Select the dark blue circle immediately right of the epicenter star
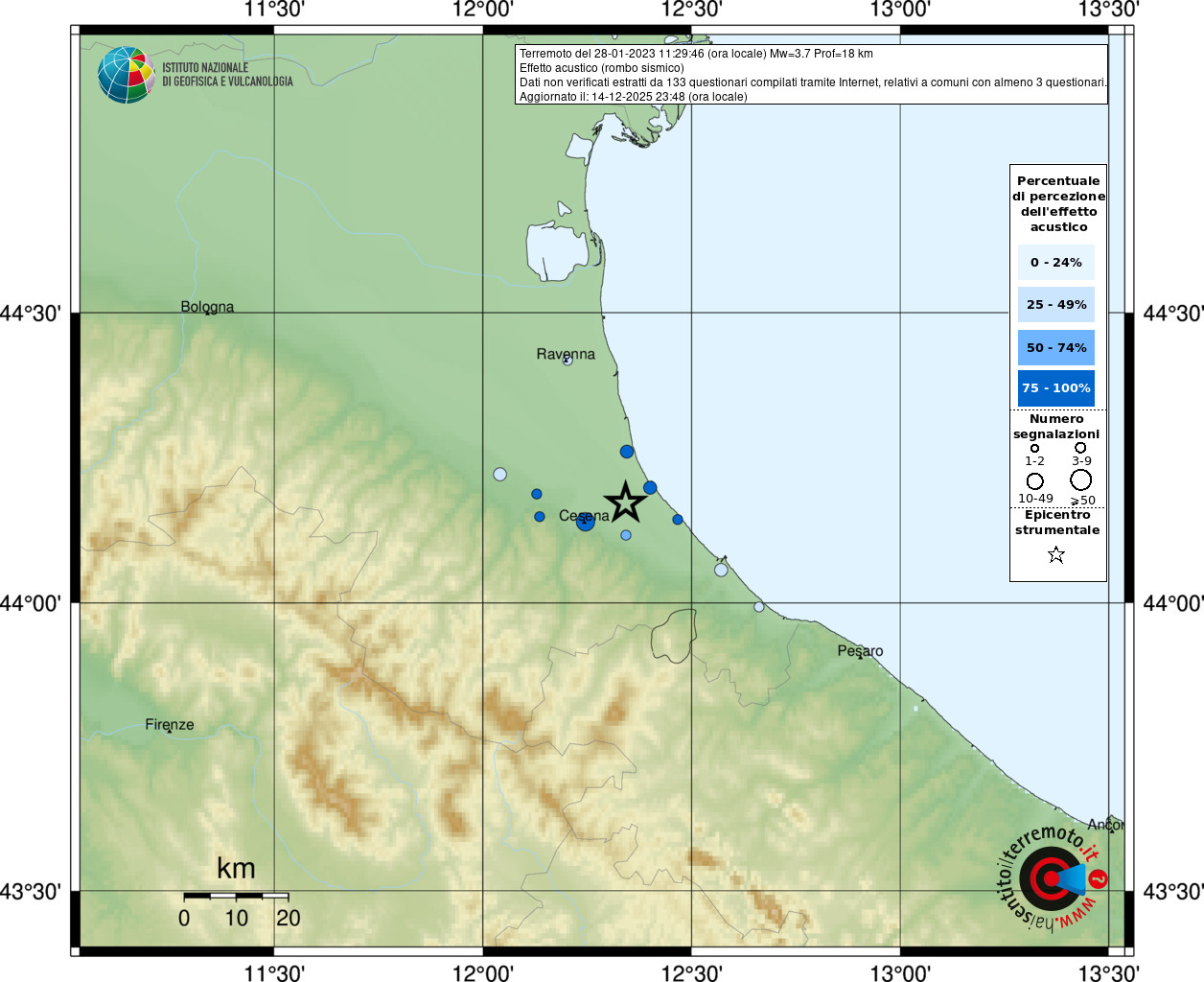 (650, 487)
